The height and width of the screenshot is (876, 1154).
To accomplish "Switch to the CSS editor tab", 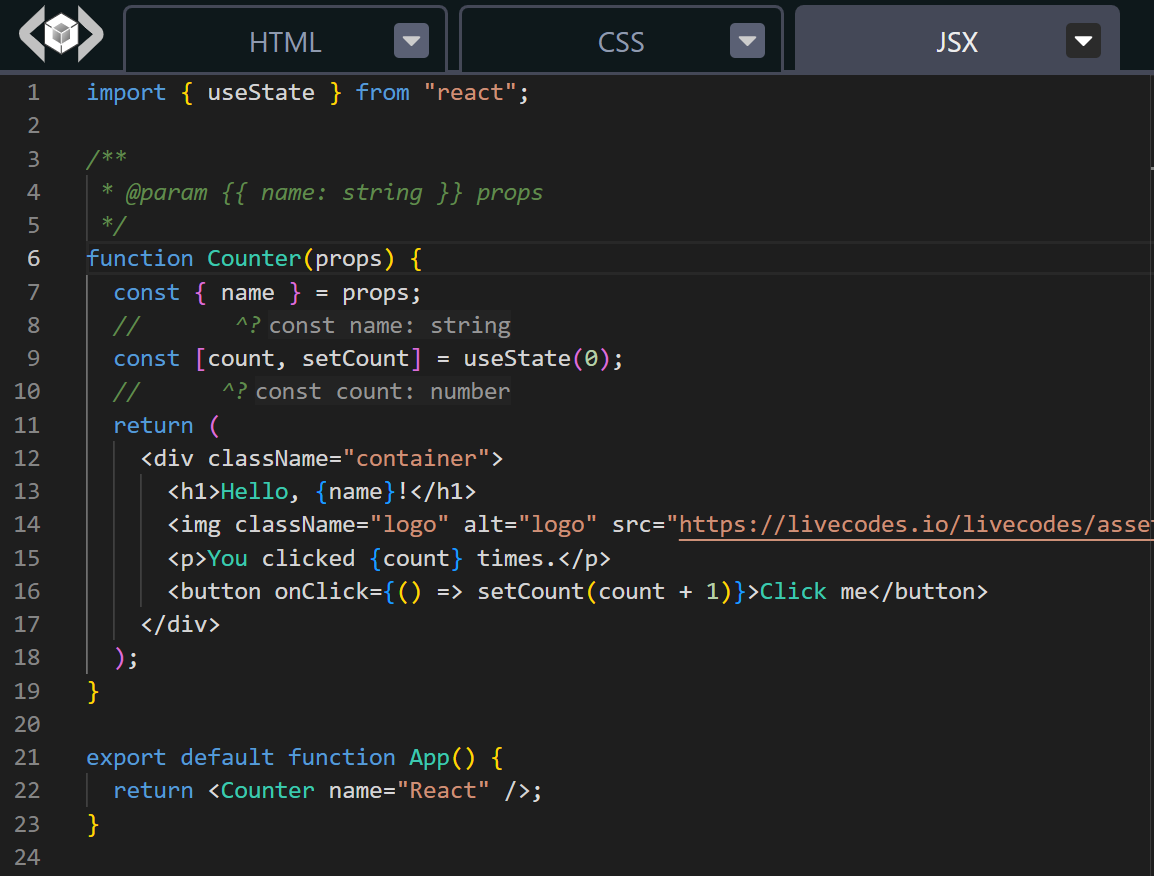I will pyautogui.click(x=620, y=42).
